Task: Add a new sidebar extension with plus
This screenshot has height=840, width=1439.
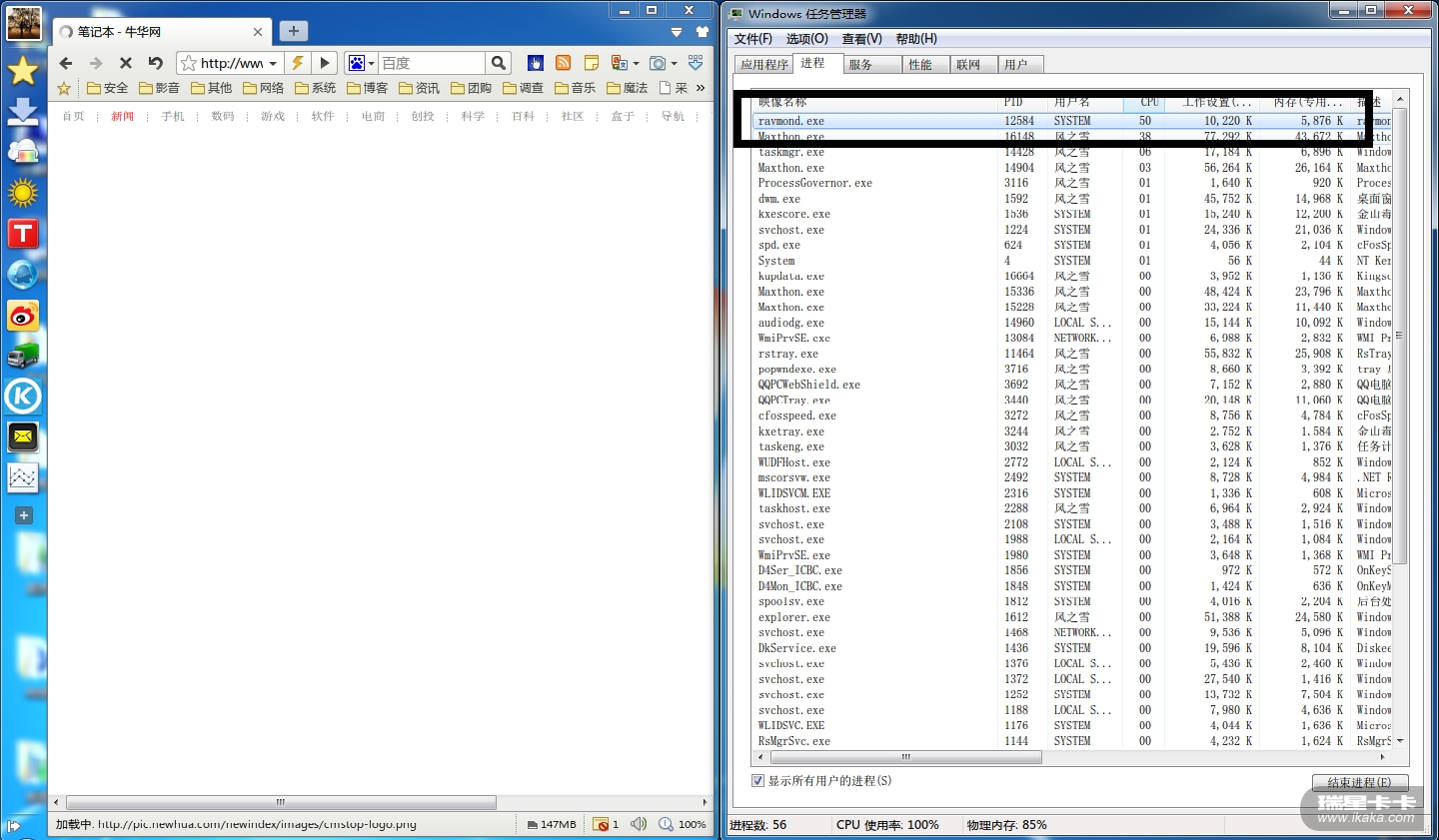Action: point(24,515)
